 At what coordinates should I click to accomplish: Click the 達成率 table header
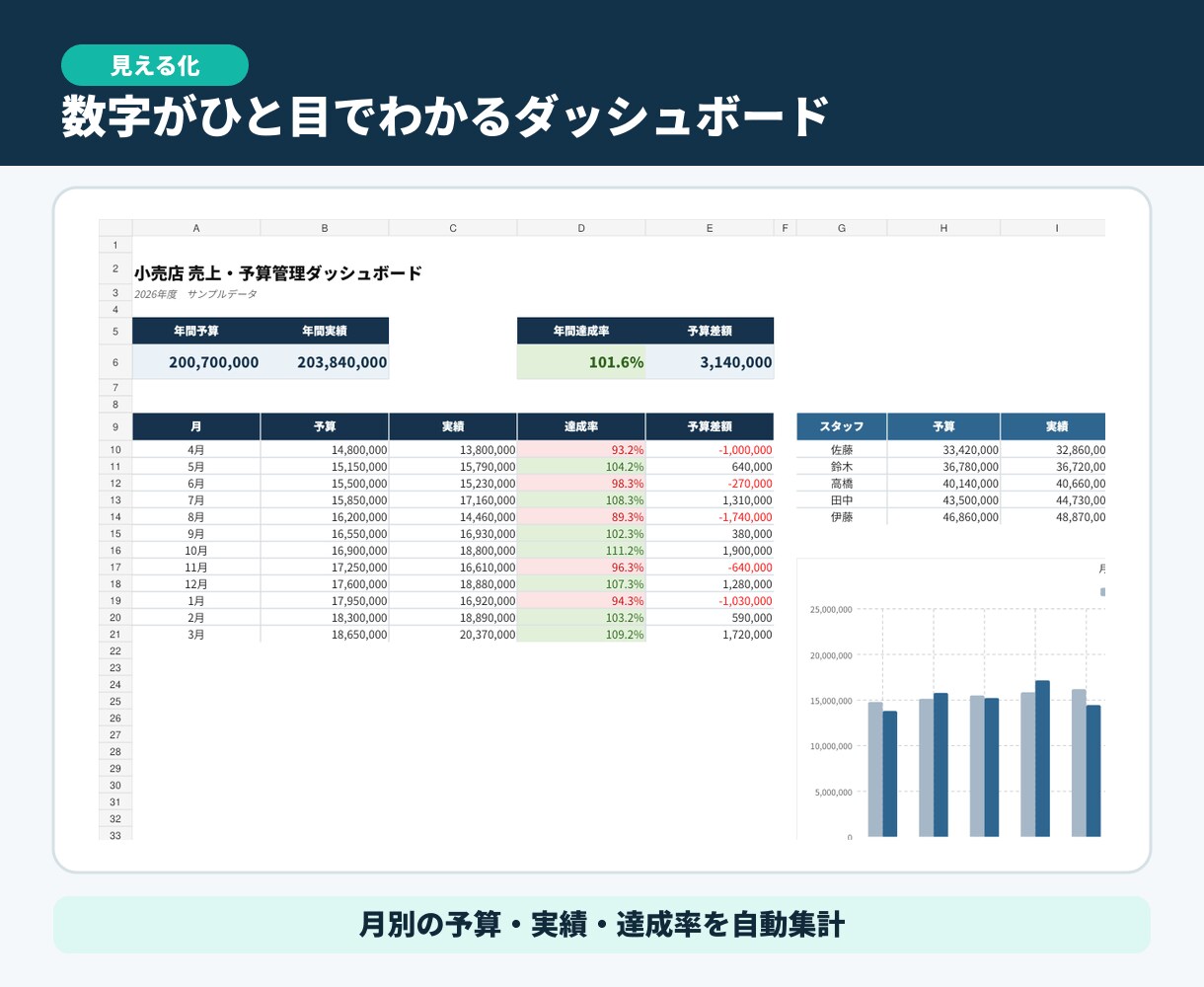(581, 426)
